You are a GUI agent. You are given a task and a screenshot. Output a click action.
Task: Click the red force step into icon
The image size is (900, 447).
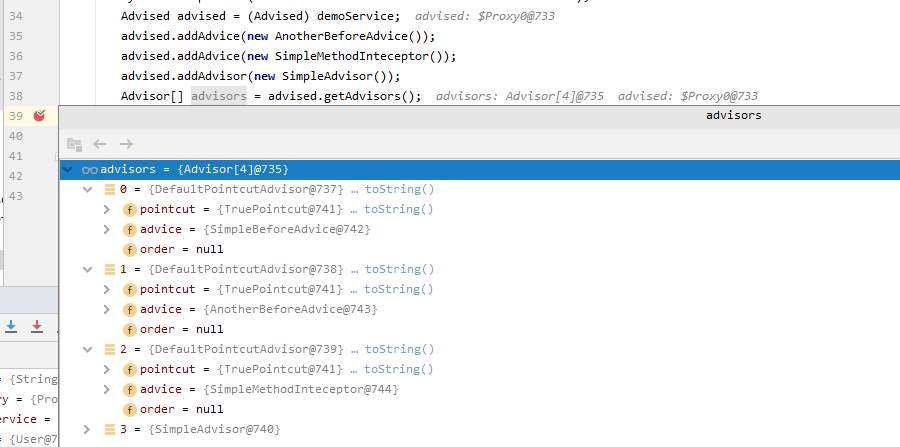point(37,326)
